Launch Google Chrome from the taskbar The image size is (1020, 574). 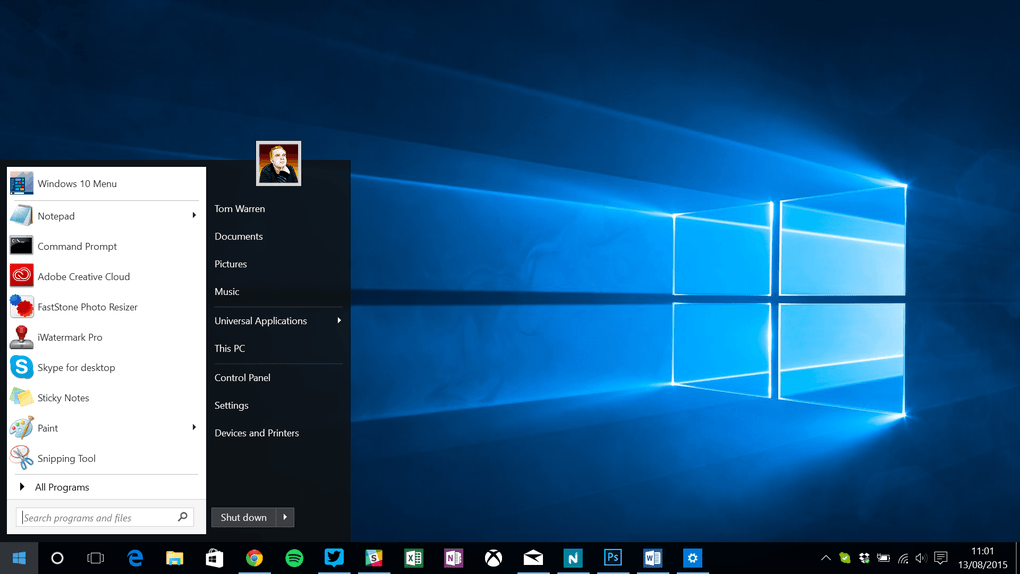[255, 558]
